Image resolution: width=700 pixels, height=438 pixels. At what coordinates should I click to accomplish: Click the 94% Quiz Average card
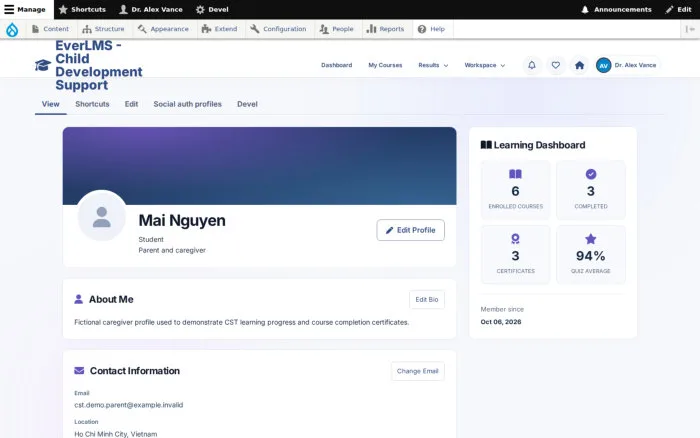click(x=591, y=254)
